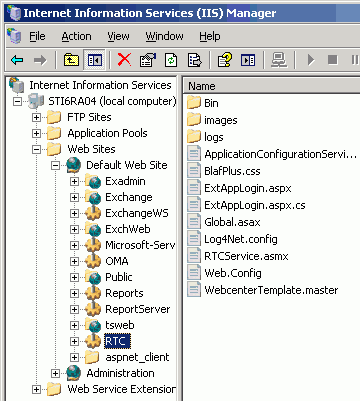
Task: Select the images folder
Action: click(x=221, y=120)
